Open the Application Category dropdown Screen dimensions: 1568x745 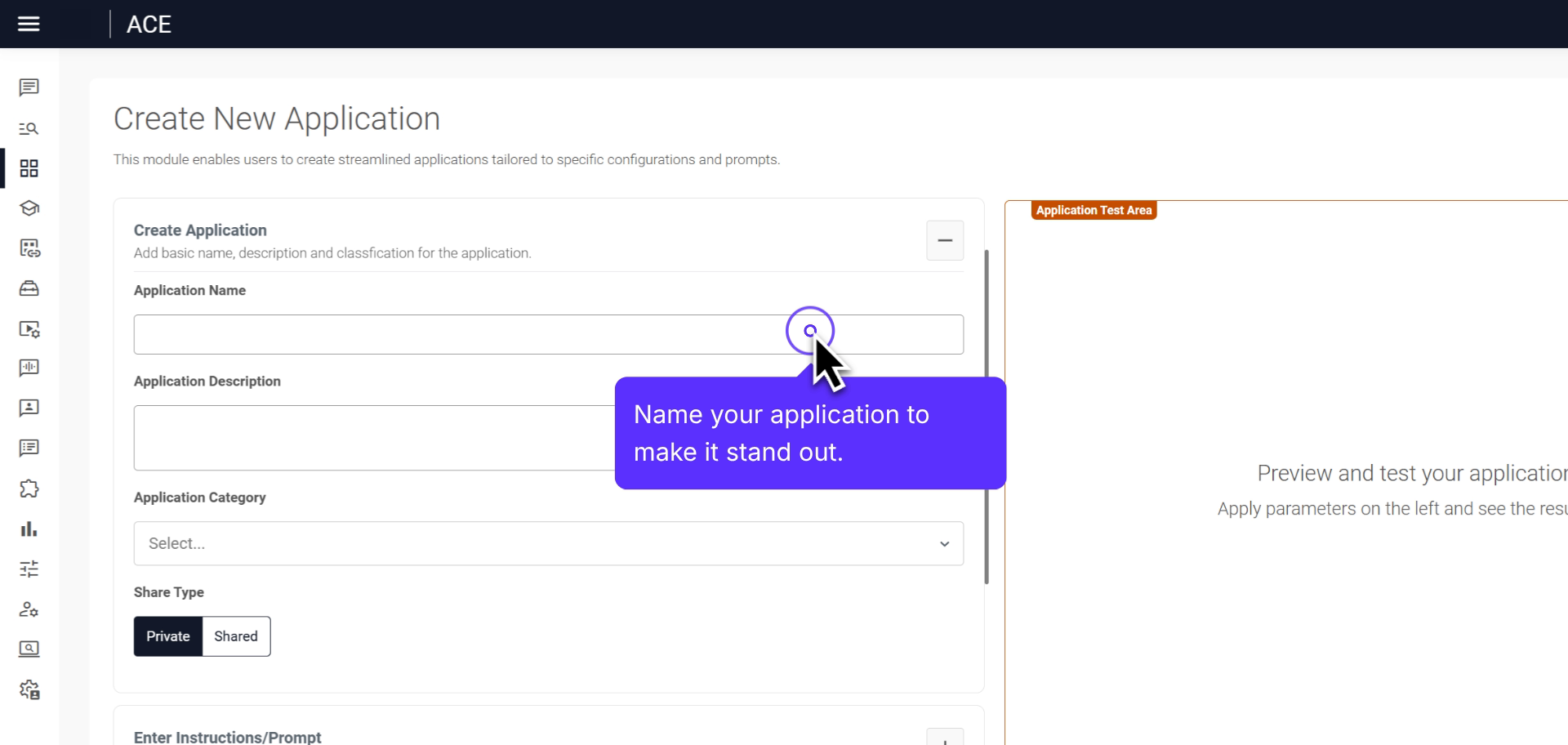pos(548,543)
